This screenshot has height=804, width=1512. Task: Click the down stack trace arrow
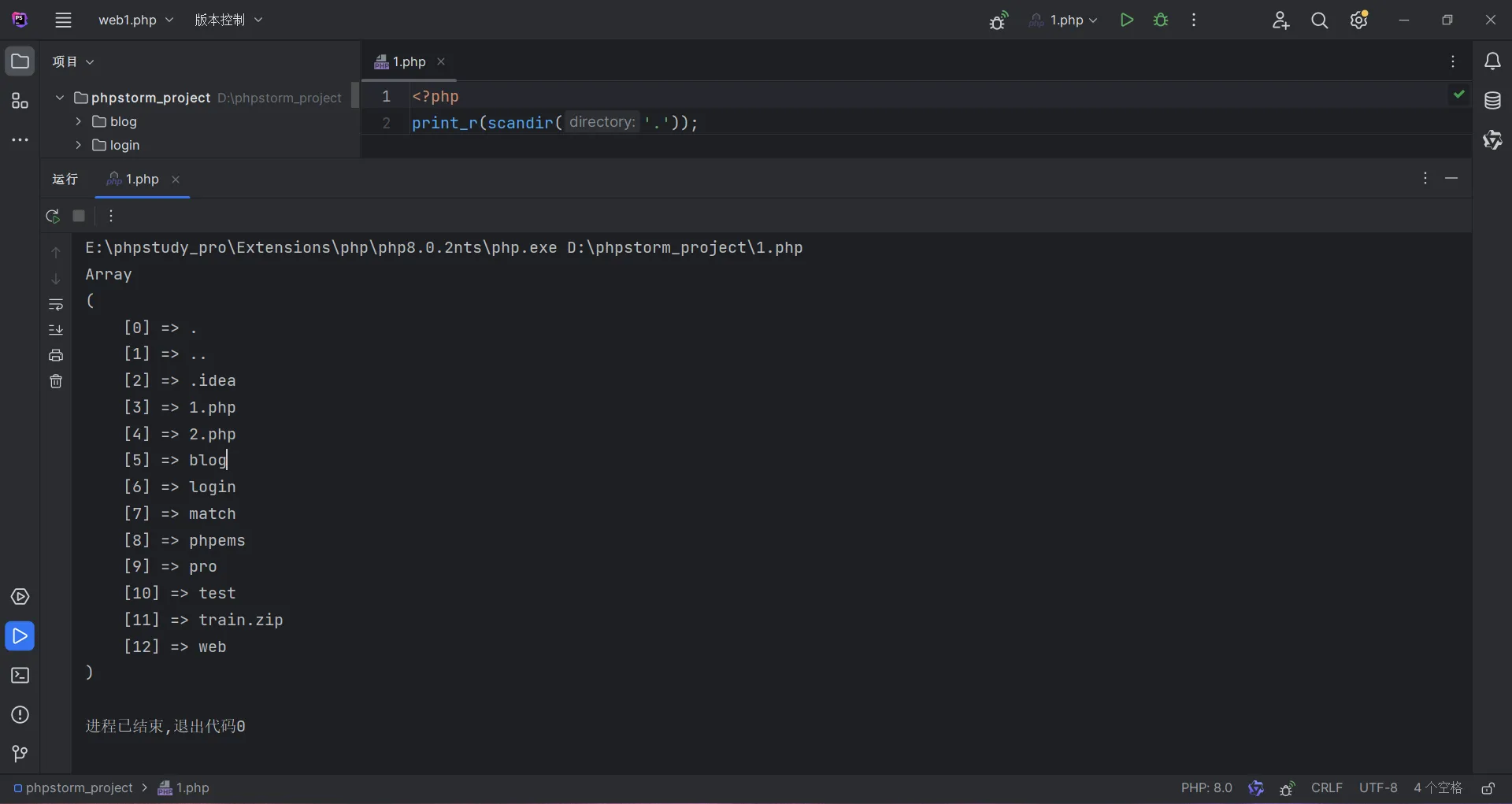point(56,279)
